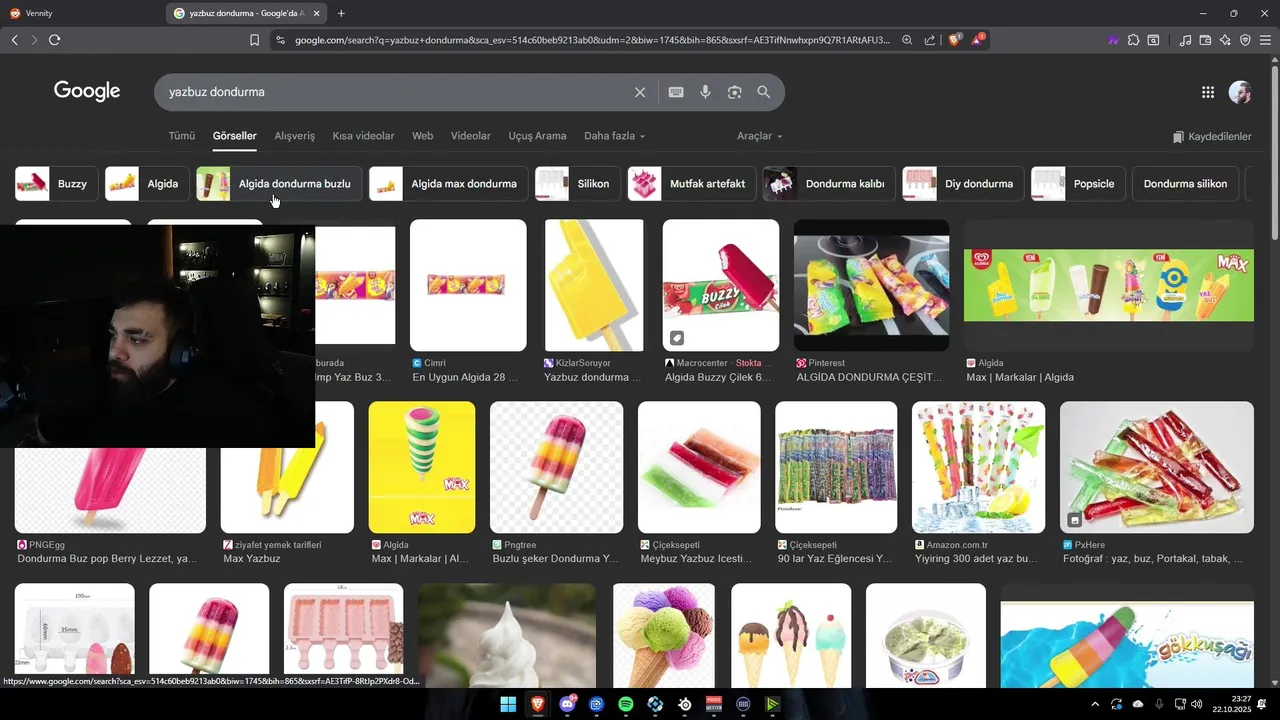This screenshot has height=720, width=1280.
Task: Open site settings icon in address bar
Action: pyautogui.click(x=280, y=40)
